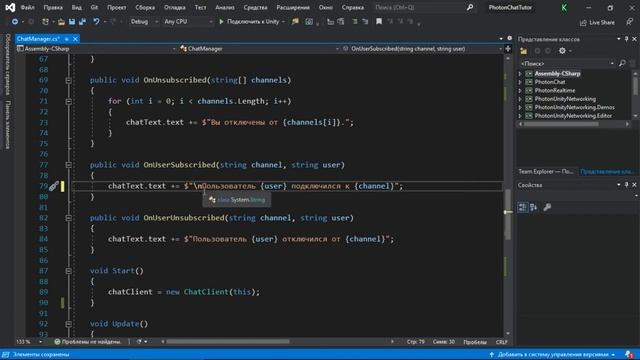Click the Visual Studio logo icon
This screenshot has width=640, height=360.
point(10,7)
